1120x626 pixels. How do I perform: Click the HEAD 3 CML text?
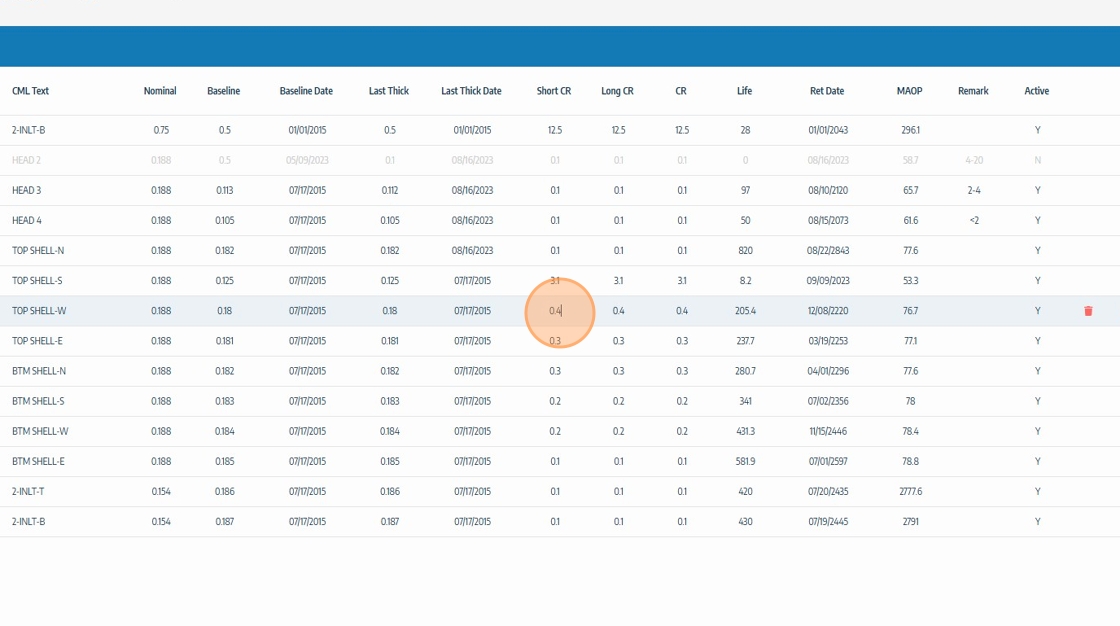[26, 190]
